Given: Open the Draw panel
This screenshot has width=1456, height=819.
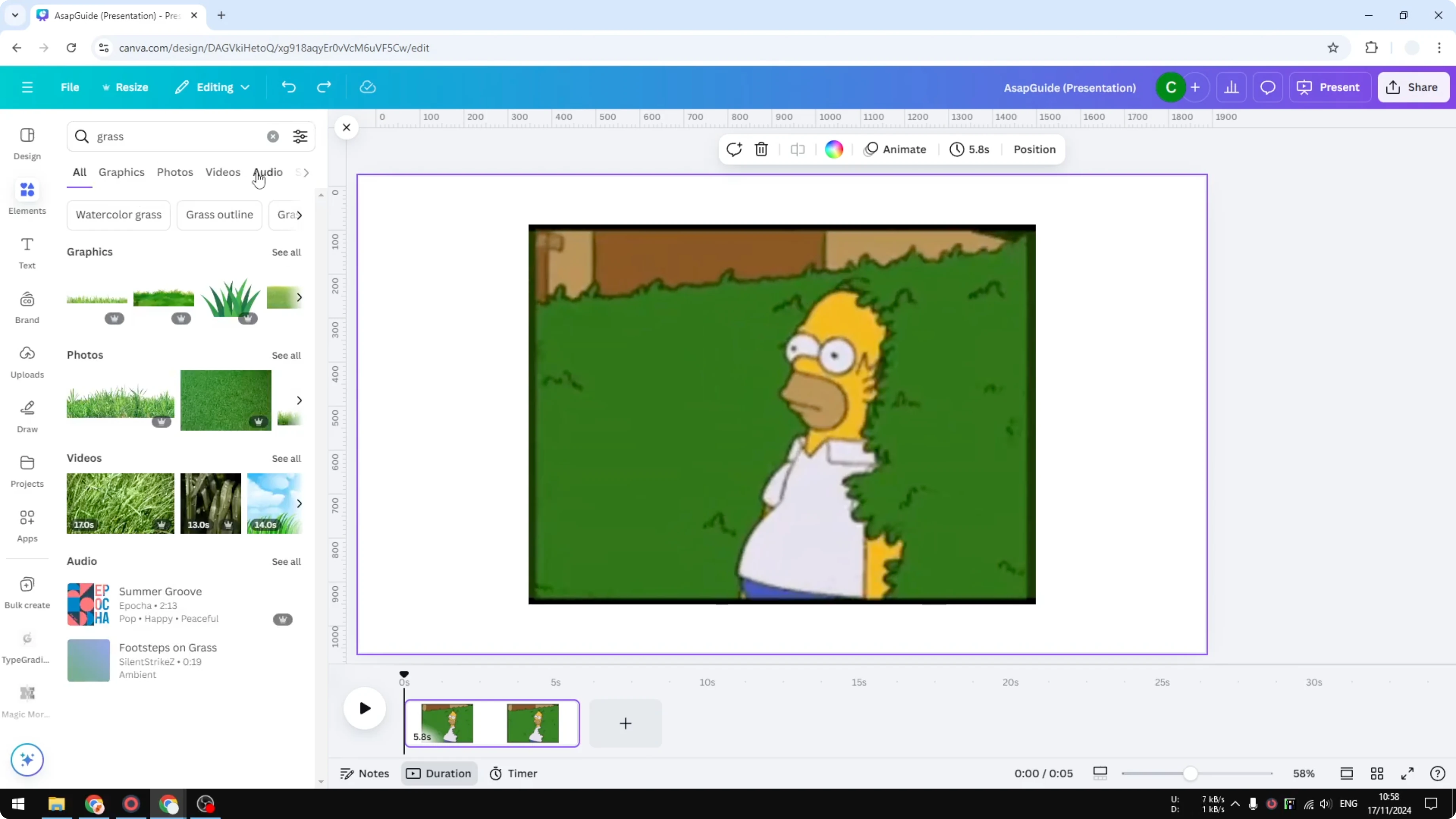Looking at the screenshot, I should pyautogui.click(x=27, y=417).
